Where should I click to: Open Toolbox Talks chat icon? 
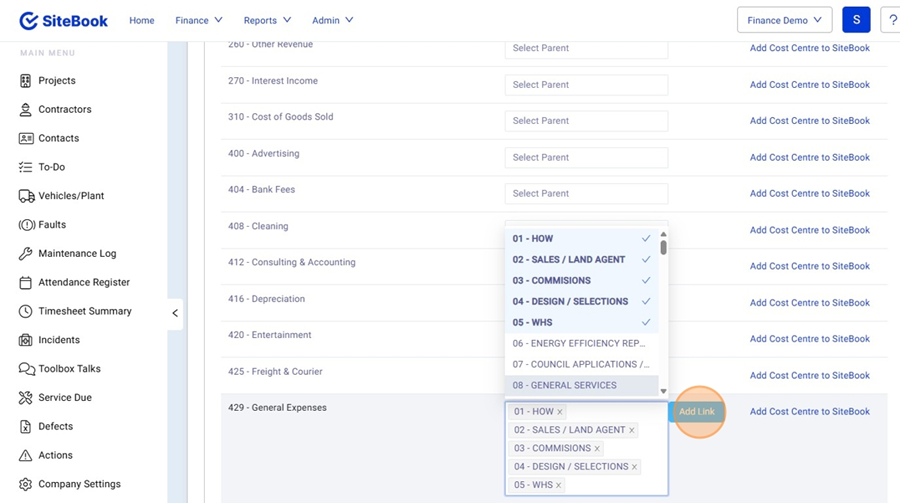click(26, 369)
